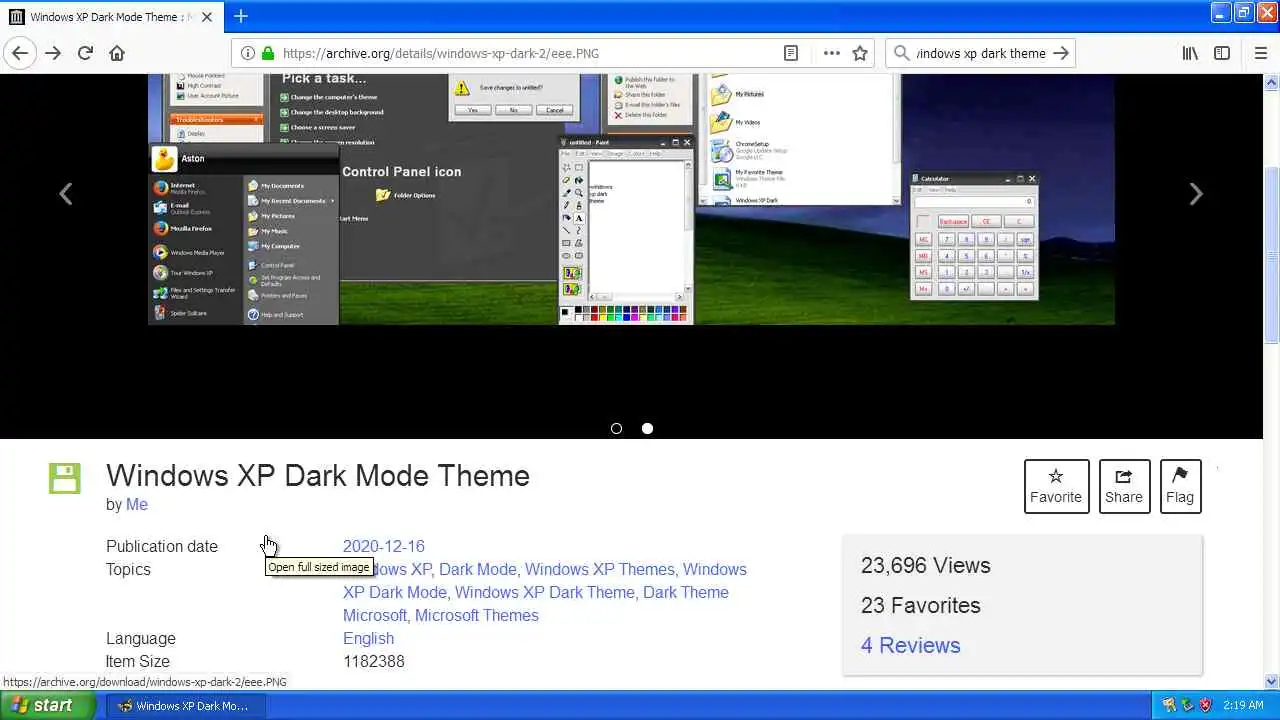
Task: Favorite this item with star button
Action: 1056,486
